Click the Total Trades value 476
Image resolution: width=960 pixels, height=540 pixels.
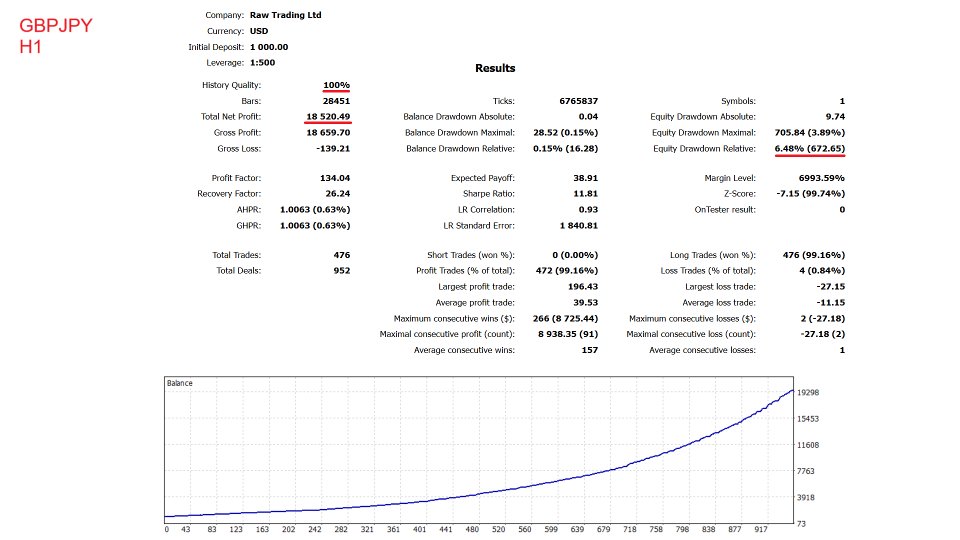(342, 255)
